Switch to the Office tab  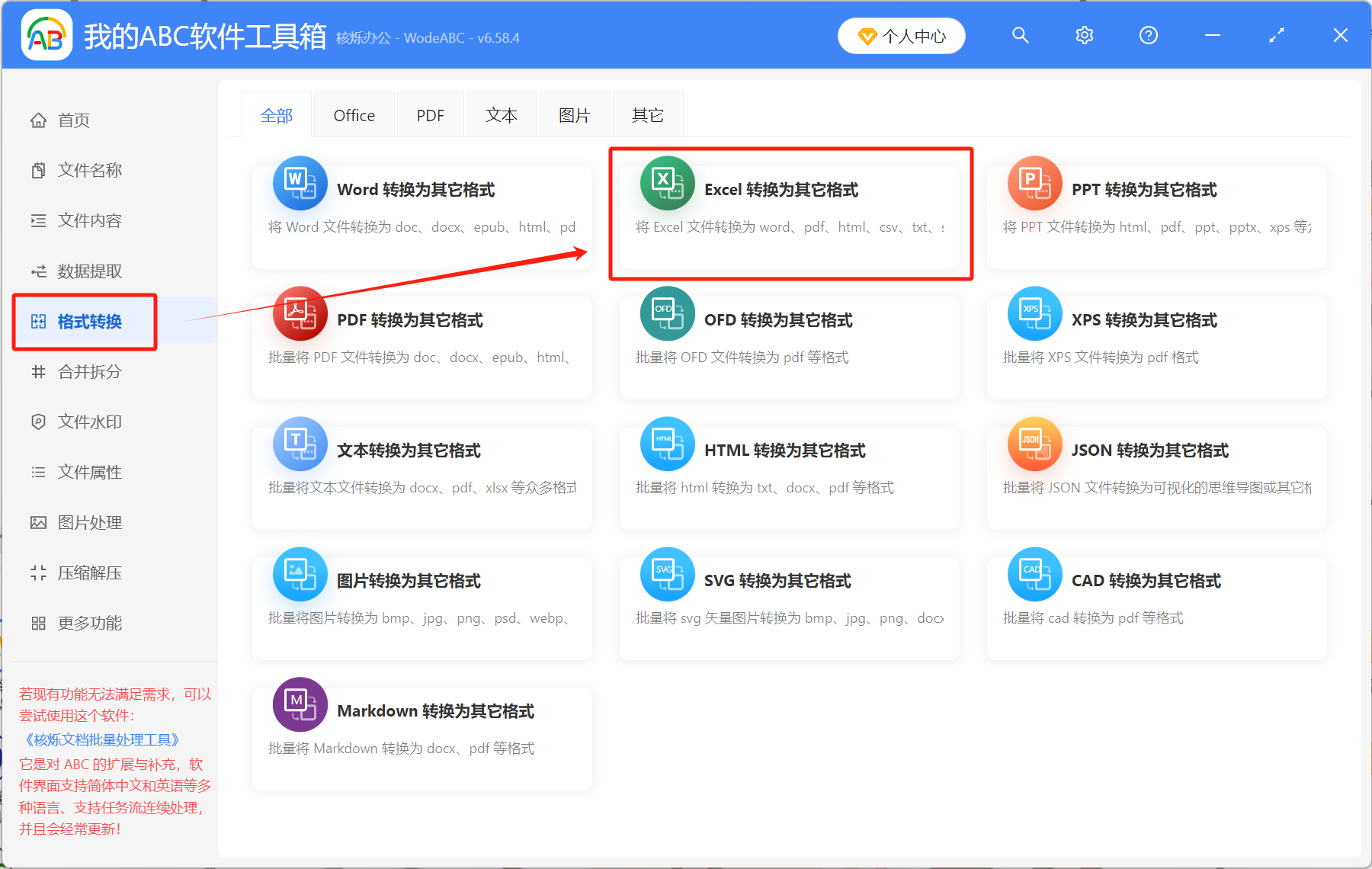353,114
